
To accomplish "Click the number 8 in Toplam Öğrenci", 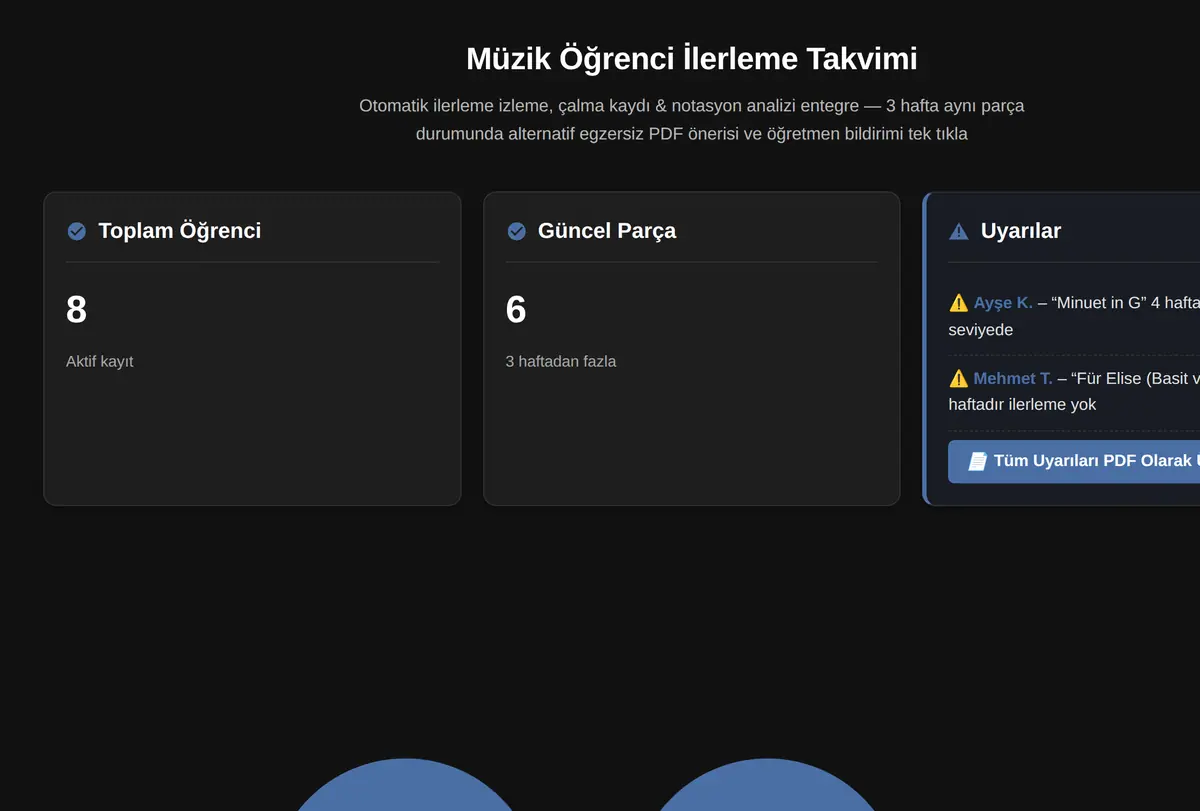I will coord(76,310).
